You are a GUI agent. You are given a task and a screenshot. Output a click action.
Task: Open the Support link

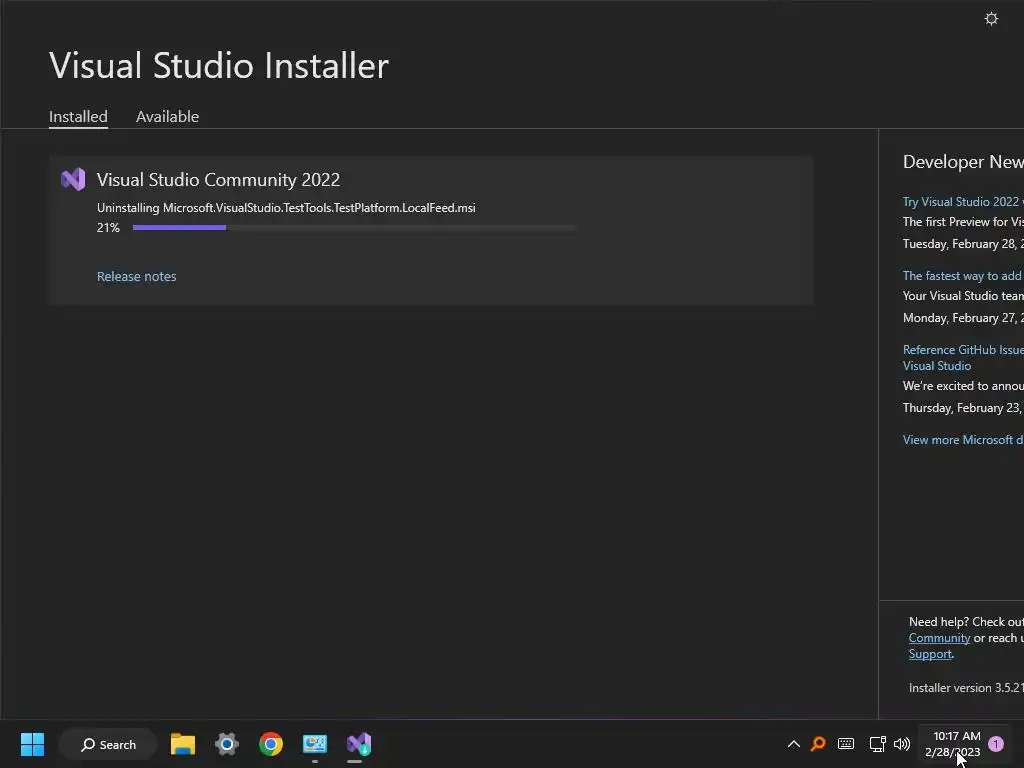point(930,654)
